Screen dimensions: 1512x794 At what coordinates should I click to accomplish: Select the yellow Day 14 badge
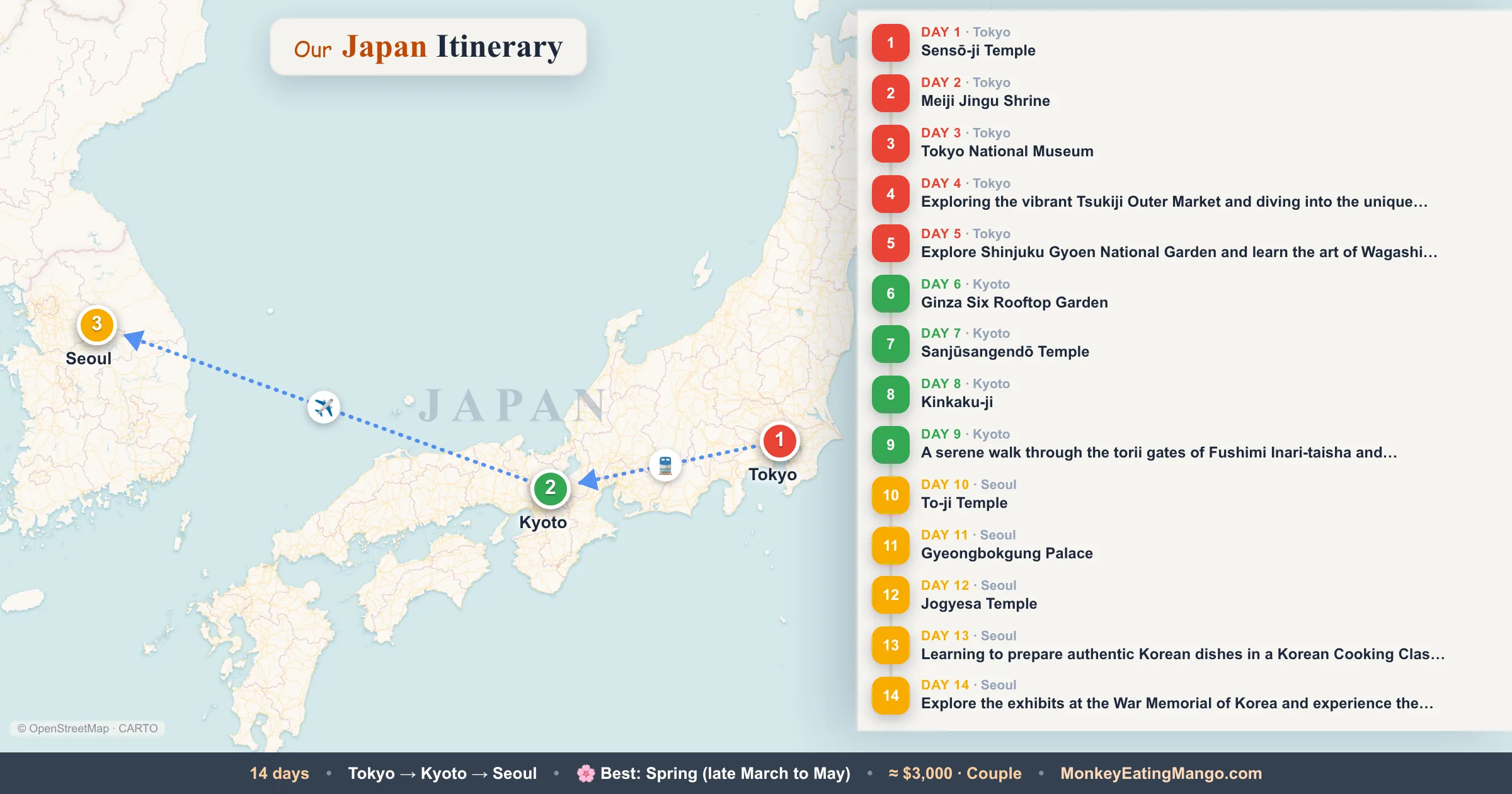click(890, 696)
